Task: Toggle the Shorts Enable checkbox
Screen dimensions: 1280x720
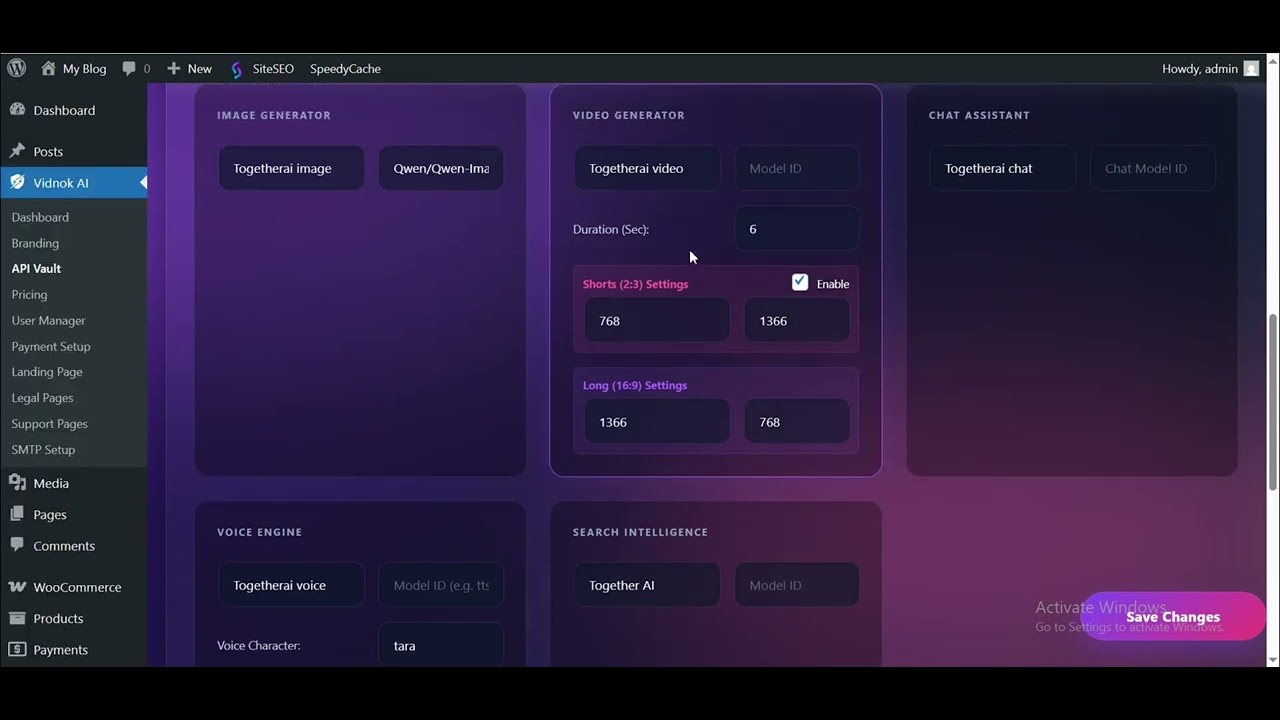Action: [800, 282]
